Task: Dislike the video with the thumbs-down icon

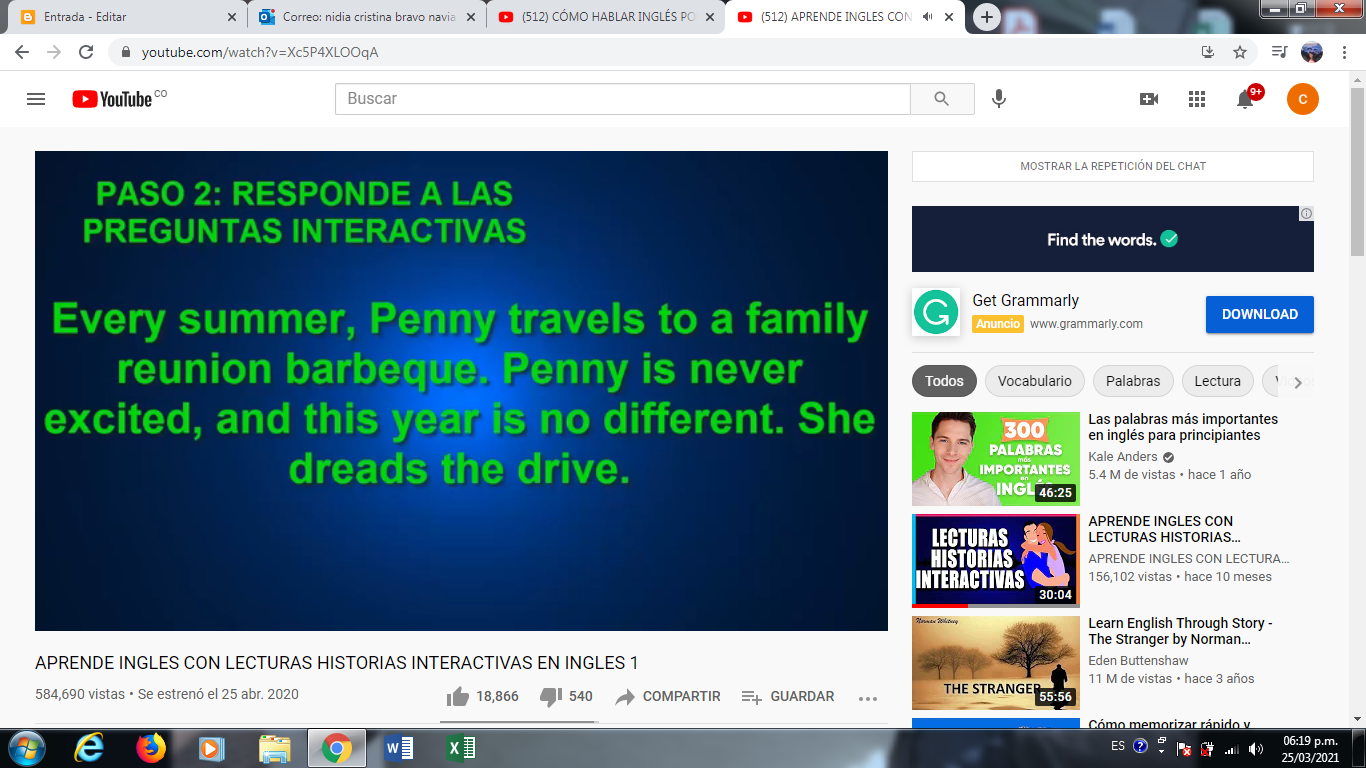Action: [x=551, y=696]
